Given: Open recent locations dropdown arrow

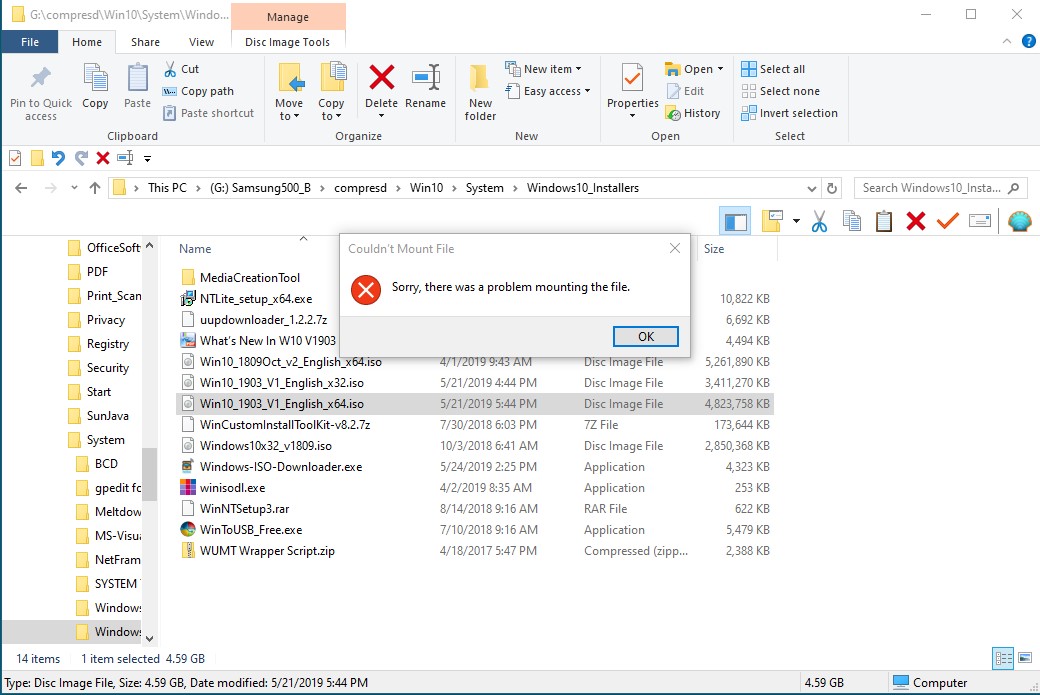Looking at the screenshot, I should tap(74, 188).
